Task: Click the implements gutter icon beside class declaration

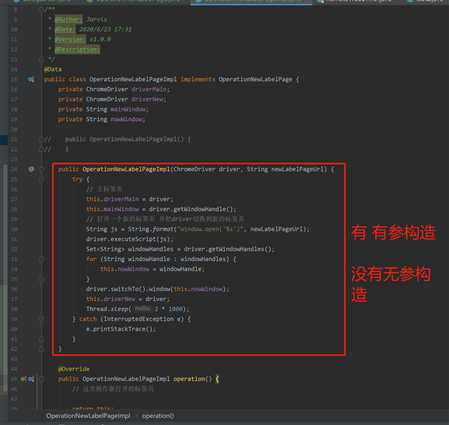Action: click(30, 79)
